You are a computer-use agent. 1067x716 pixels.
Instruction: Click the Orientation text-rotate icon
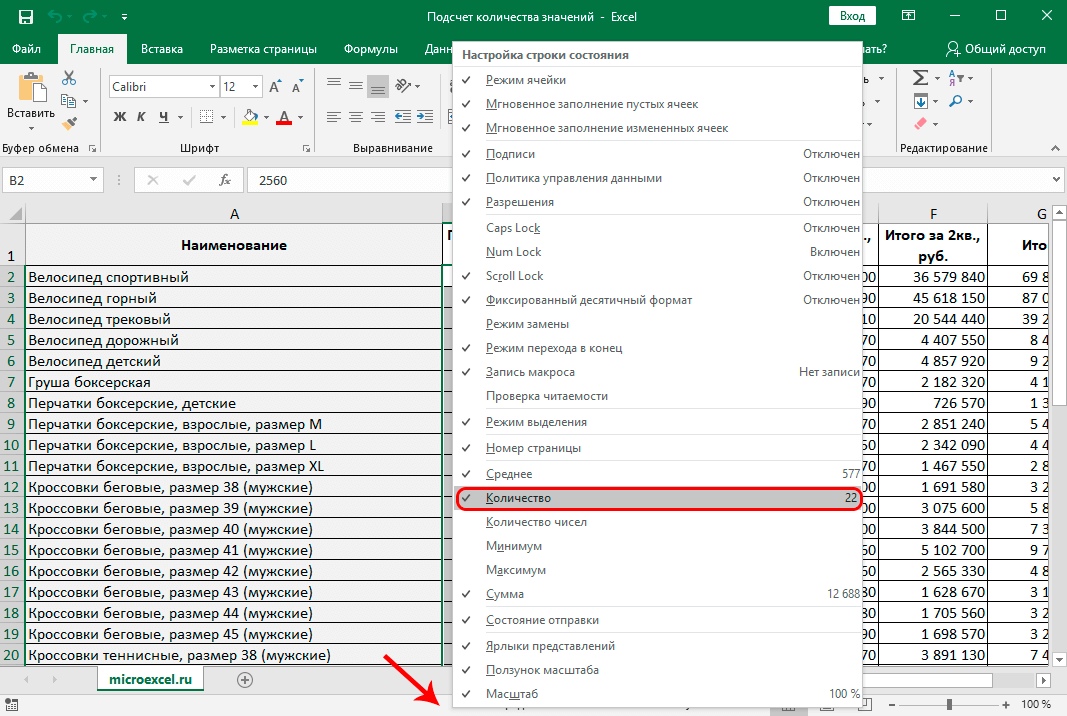click(x=404, y=86)
